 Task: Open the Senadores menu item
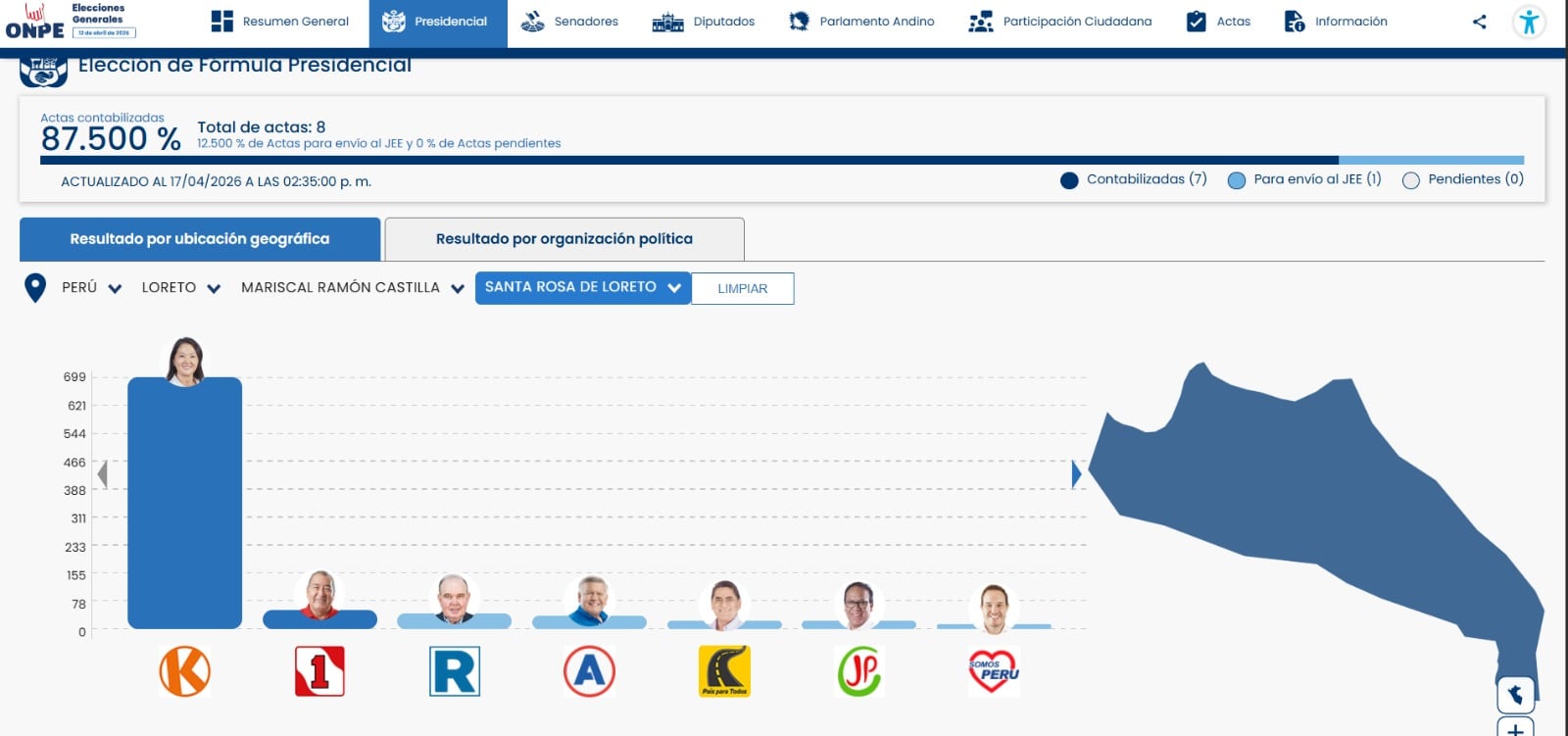[569, 22]
